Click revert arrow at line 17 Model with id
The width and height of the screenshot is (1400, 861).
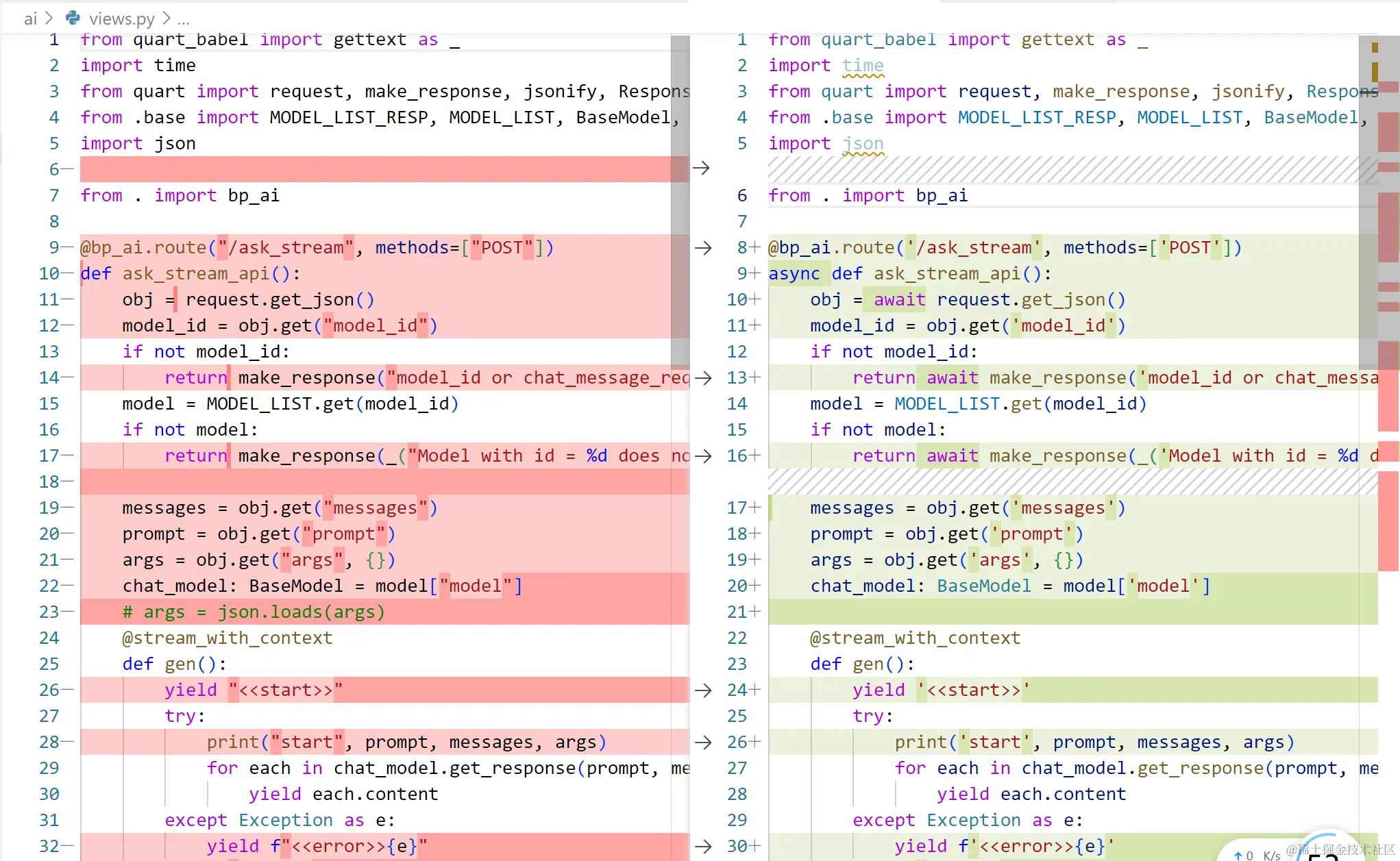703,456
